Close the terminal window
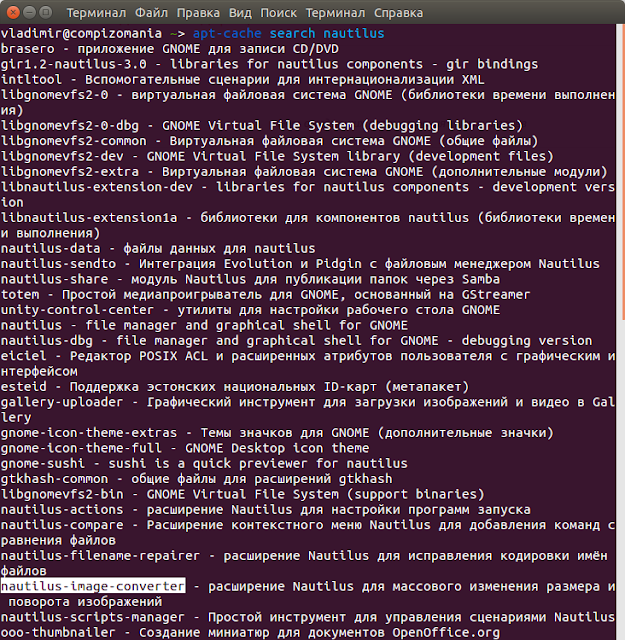 (x=13, y=13)
